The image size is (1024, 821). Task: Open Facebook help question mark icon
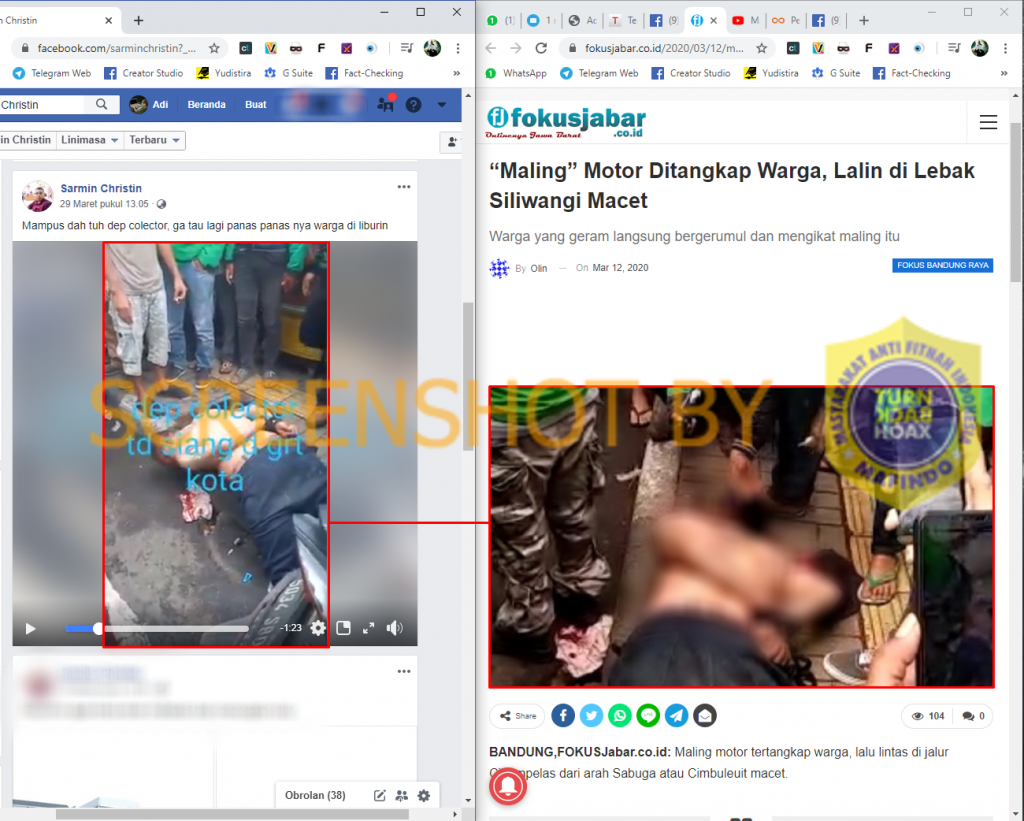pyautogui.click(x=413, y=105)
